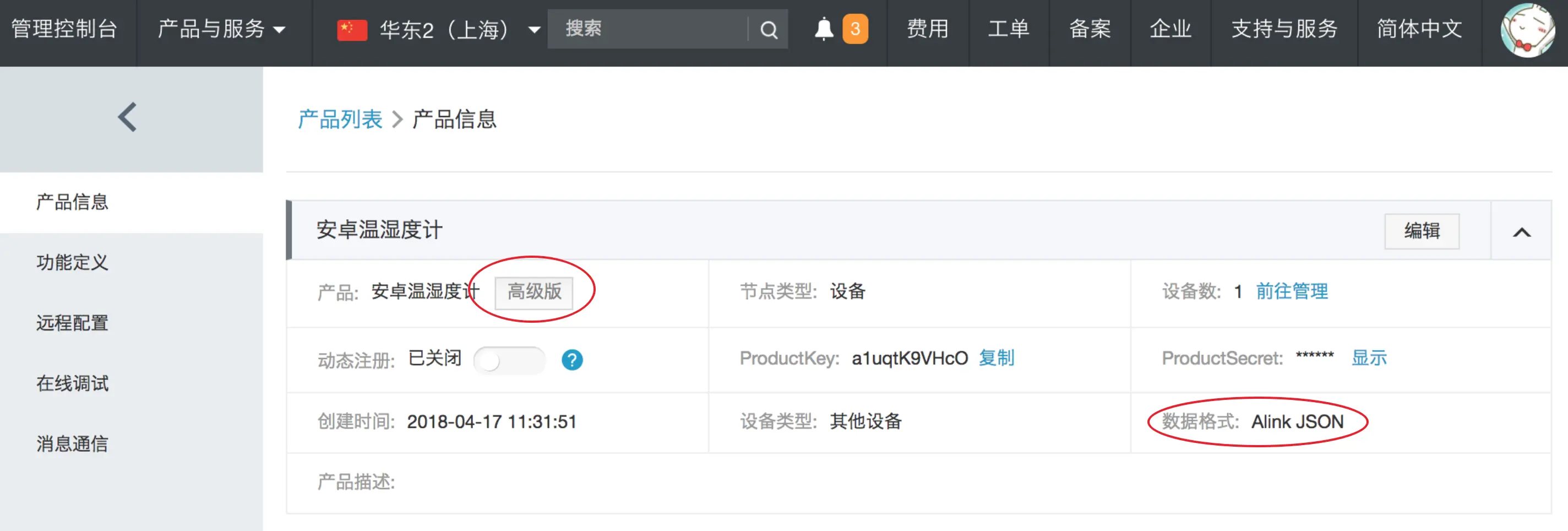This screenshot has width=1568, height=531.
Task: Reveal ProductSecret with 显示
Action: pyautogui.click(x=1369, y=357)
